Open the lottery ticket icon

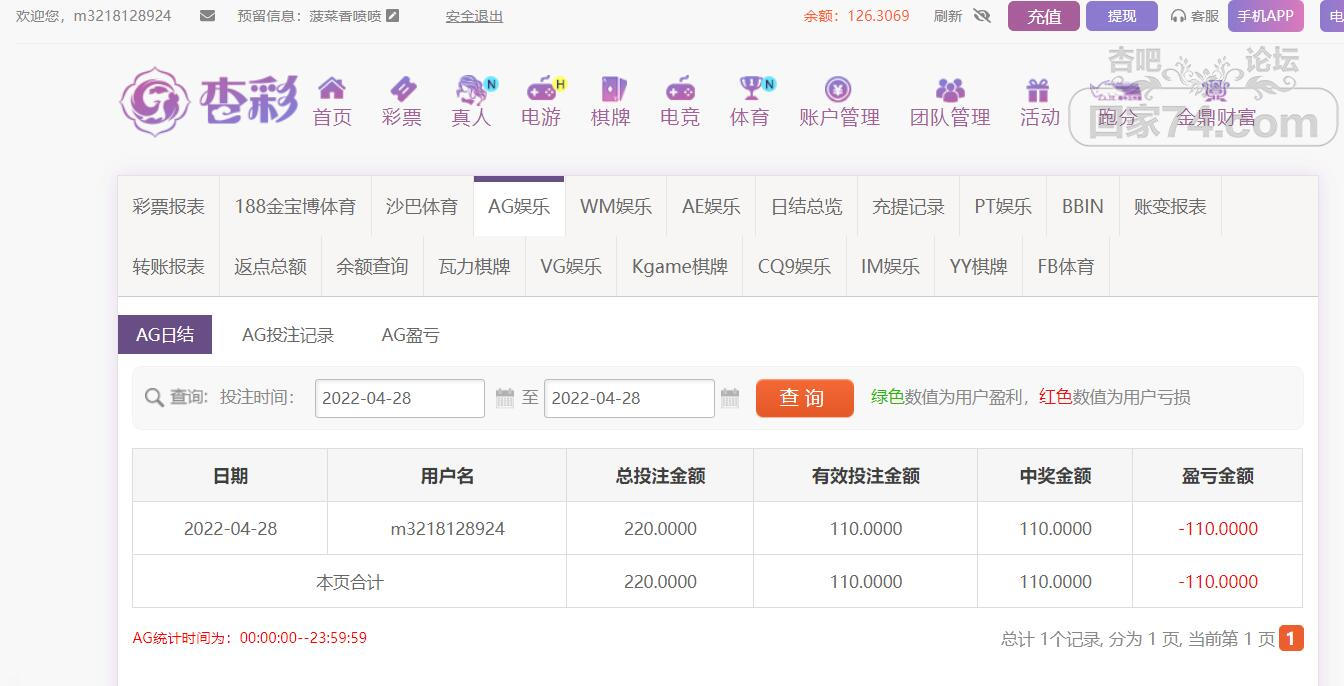point(402,89)
